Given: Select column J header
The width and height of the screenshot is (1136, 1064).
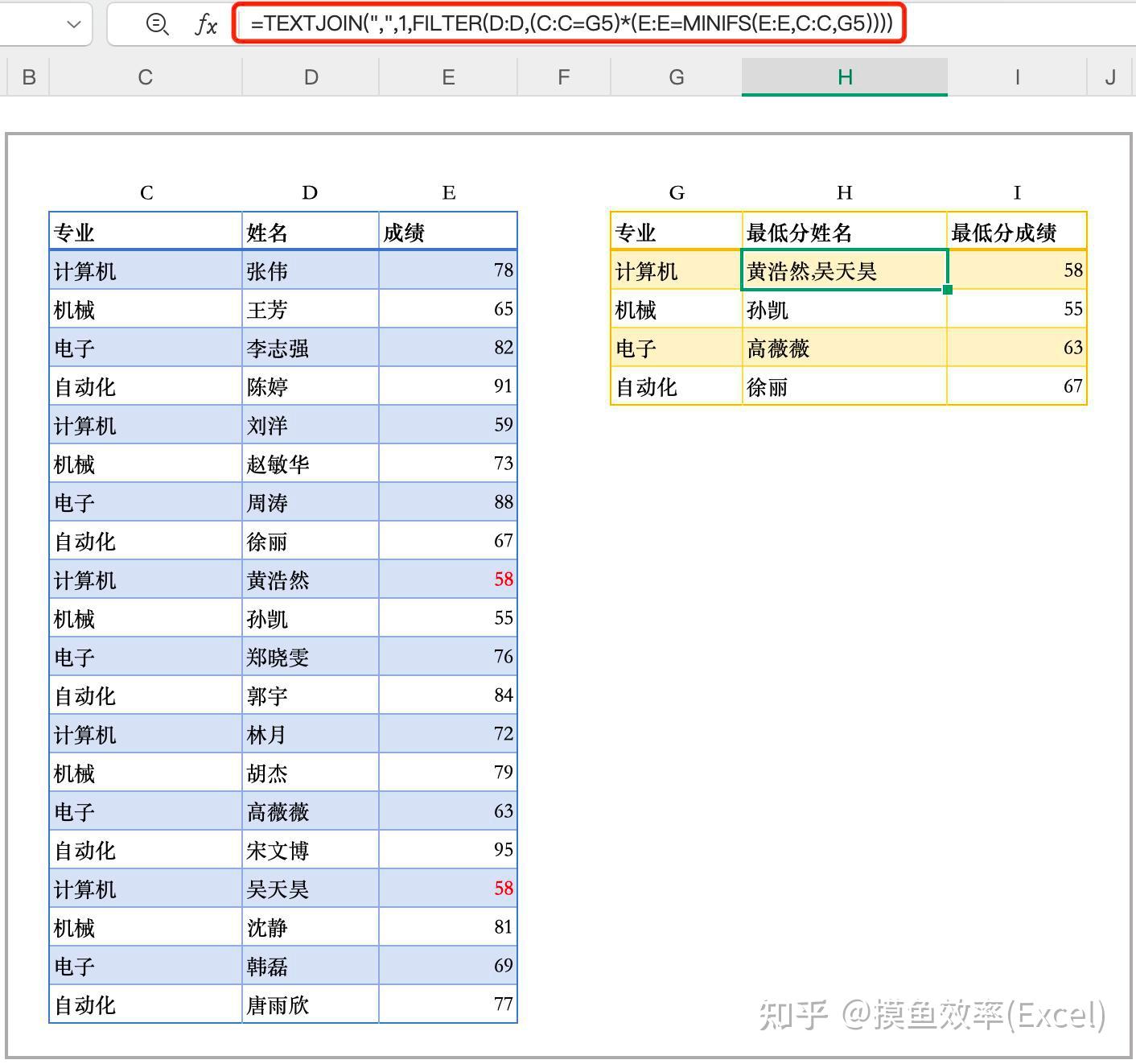Looking at the screenshot, I should coord(1109,76).
